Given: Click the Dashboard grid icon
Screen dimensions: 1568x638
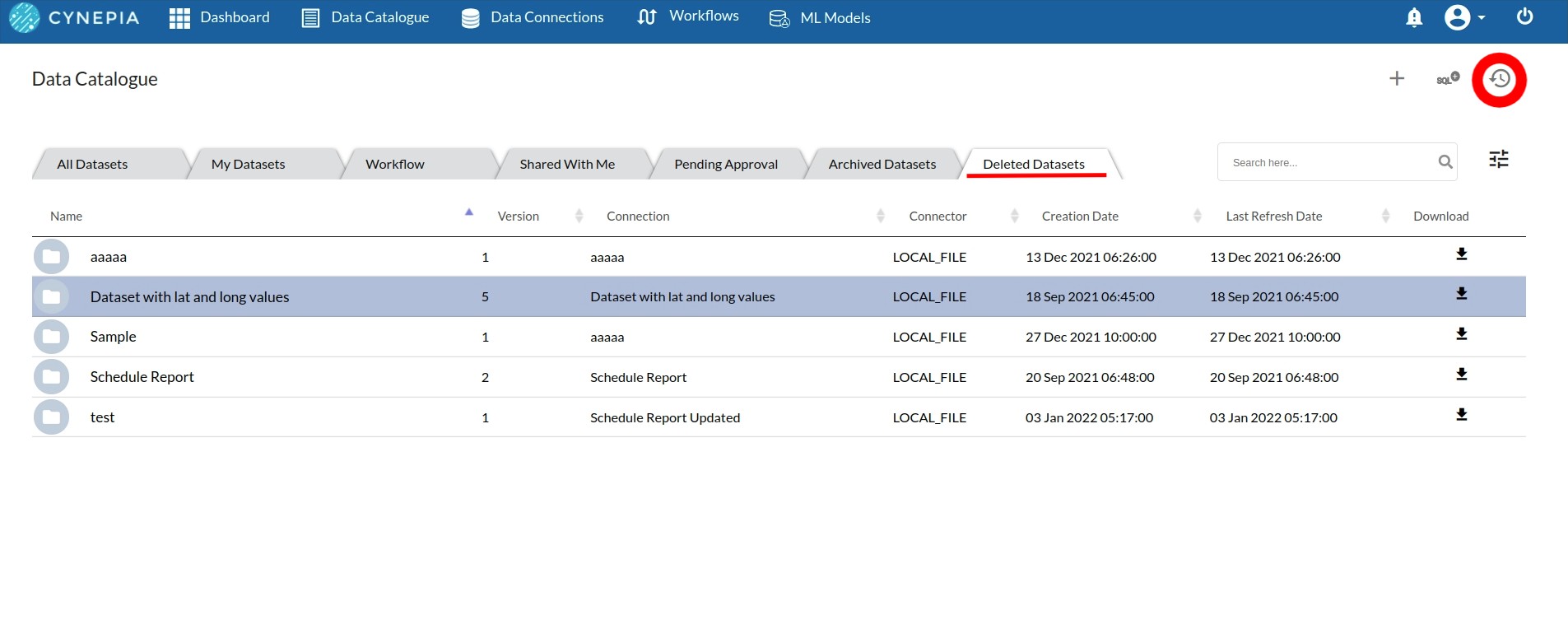Looking at the screenshot, I should [x=179, y=18].
